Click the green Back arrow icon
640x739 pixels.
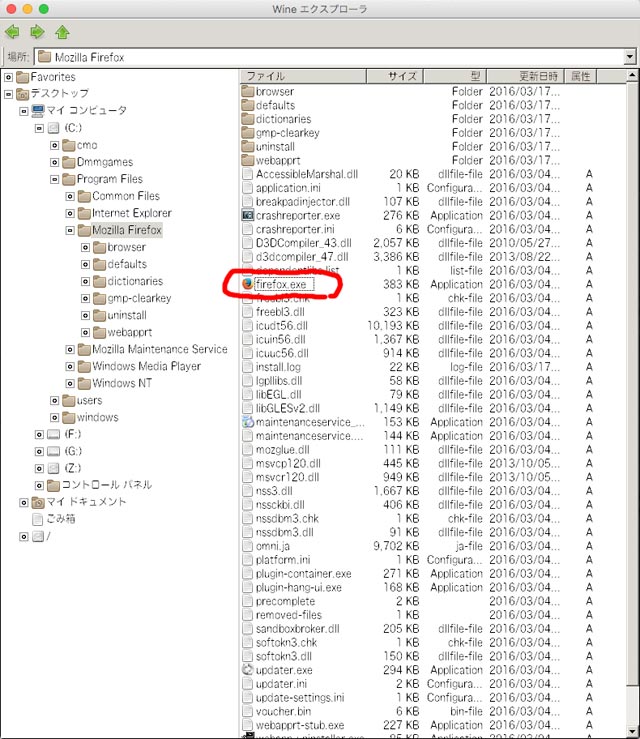pos(12,32)
